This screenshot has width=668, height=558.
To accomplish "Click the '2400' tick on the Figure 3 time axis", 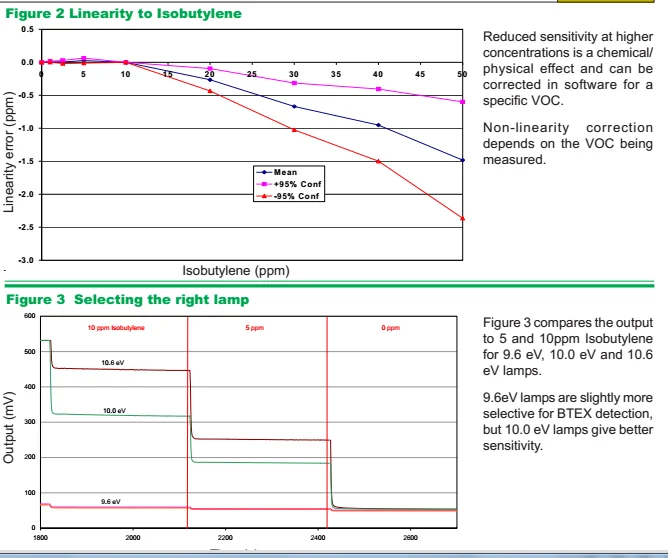I will [x=318, y=538].
